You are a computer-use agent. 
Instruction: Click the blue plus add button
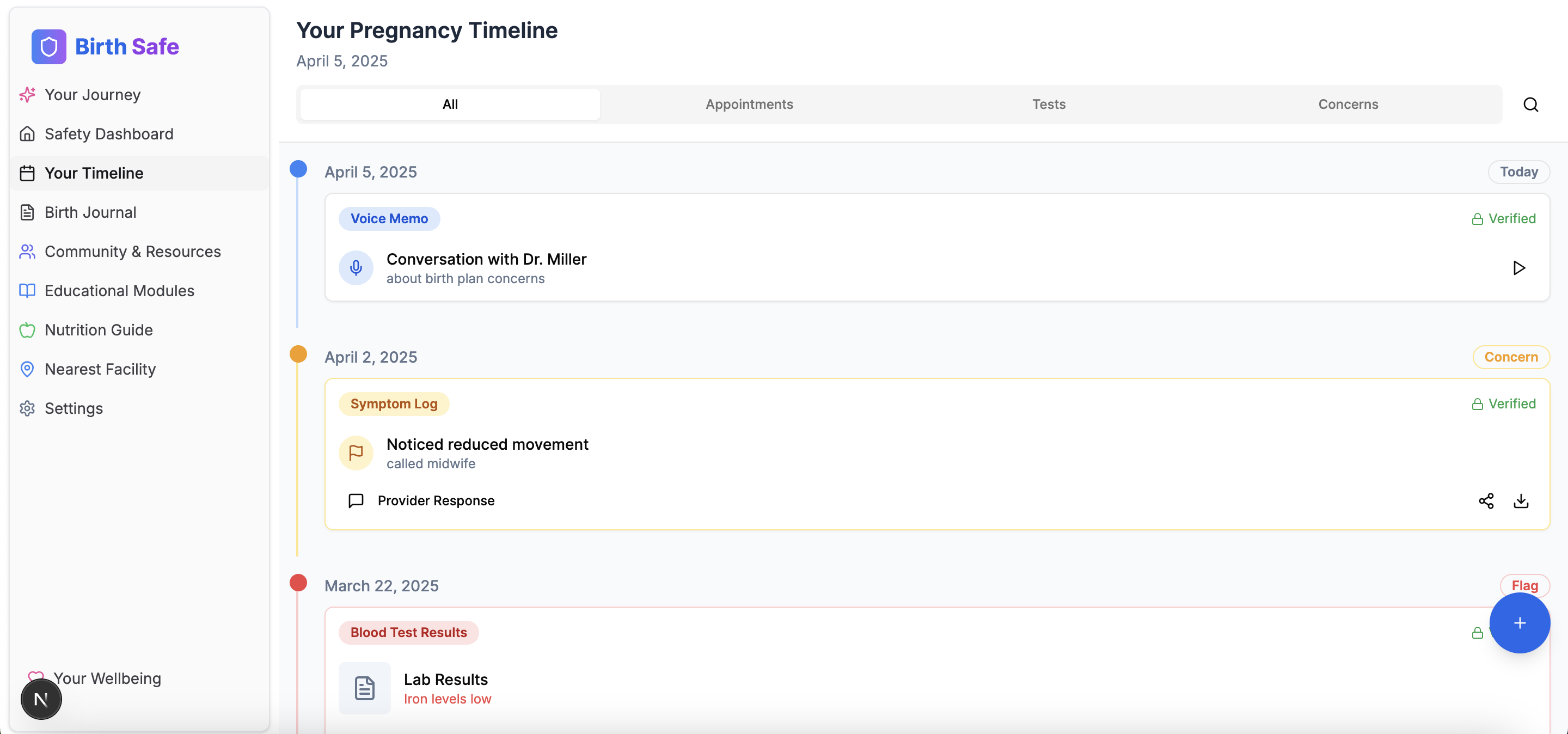pos(1520,622)
